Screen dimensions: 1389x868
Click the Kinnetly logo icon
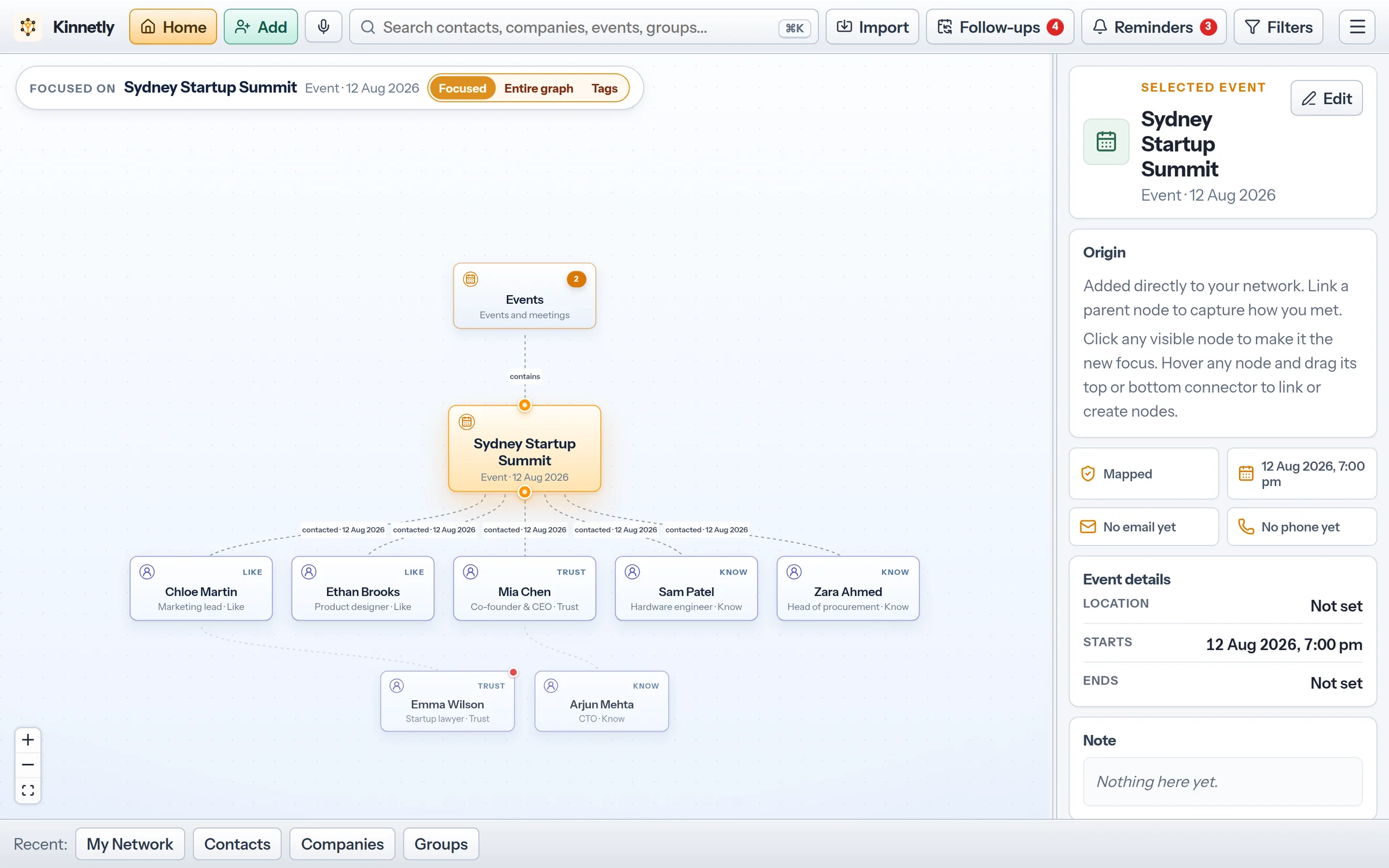[x=28, y=27]
